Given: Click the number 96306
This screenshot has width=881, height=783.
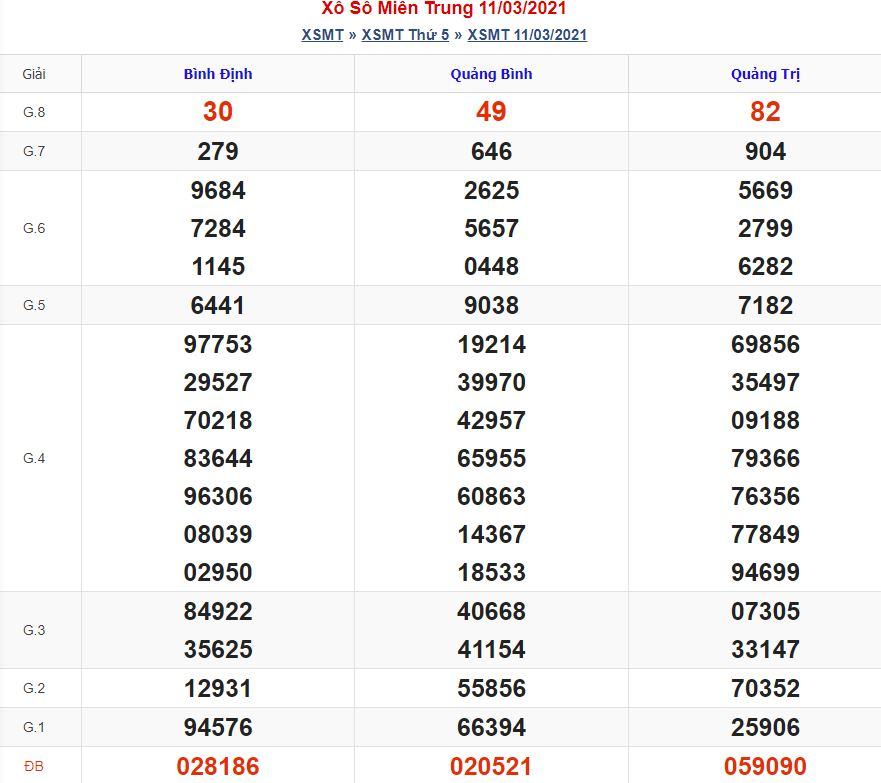Looking at the screenshot, I should [218, 496].
